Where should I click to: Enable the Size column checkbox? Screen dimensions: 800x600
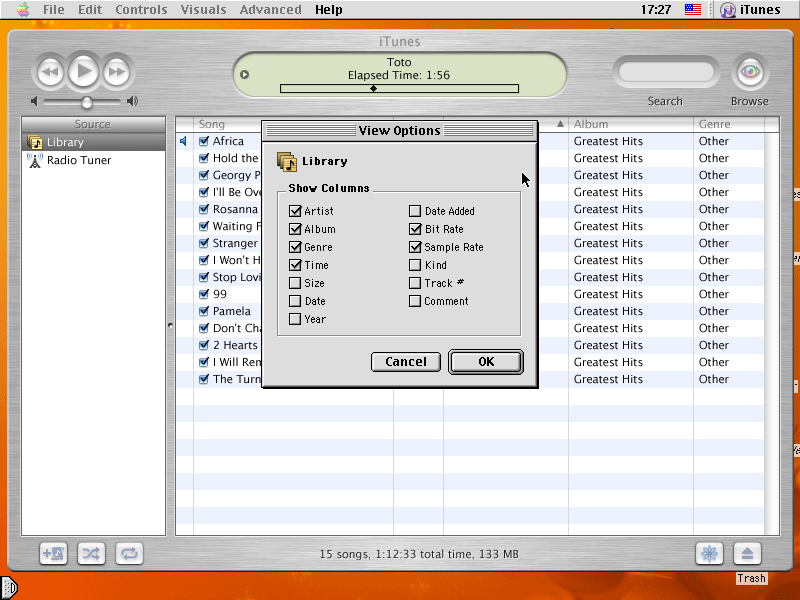[x=295, y=283]
